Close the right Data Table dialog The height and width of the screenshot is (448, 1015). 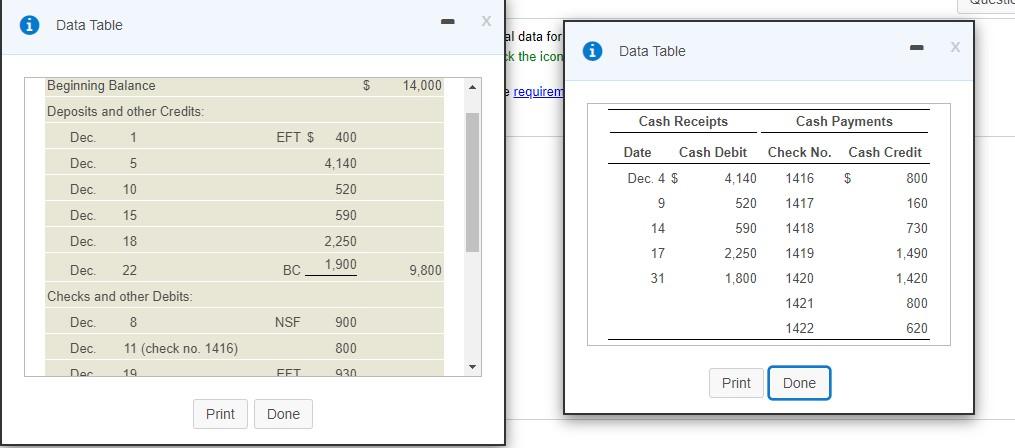(x=955, y=48)
